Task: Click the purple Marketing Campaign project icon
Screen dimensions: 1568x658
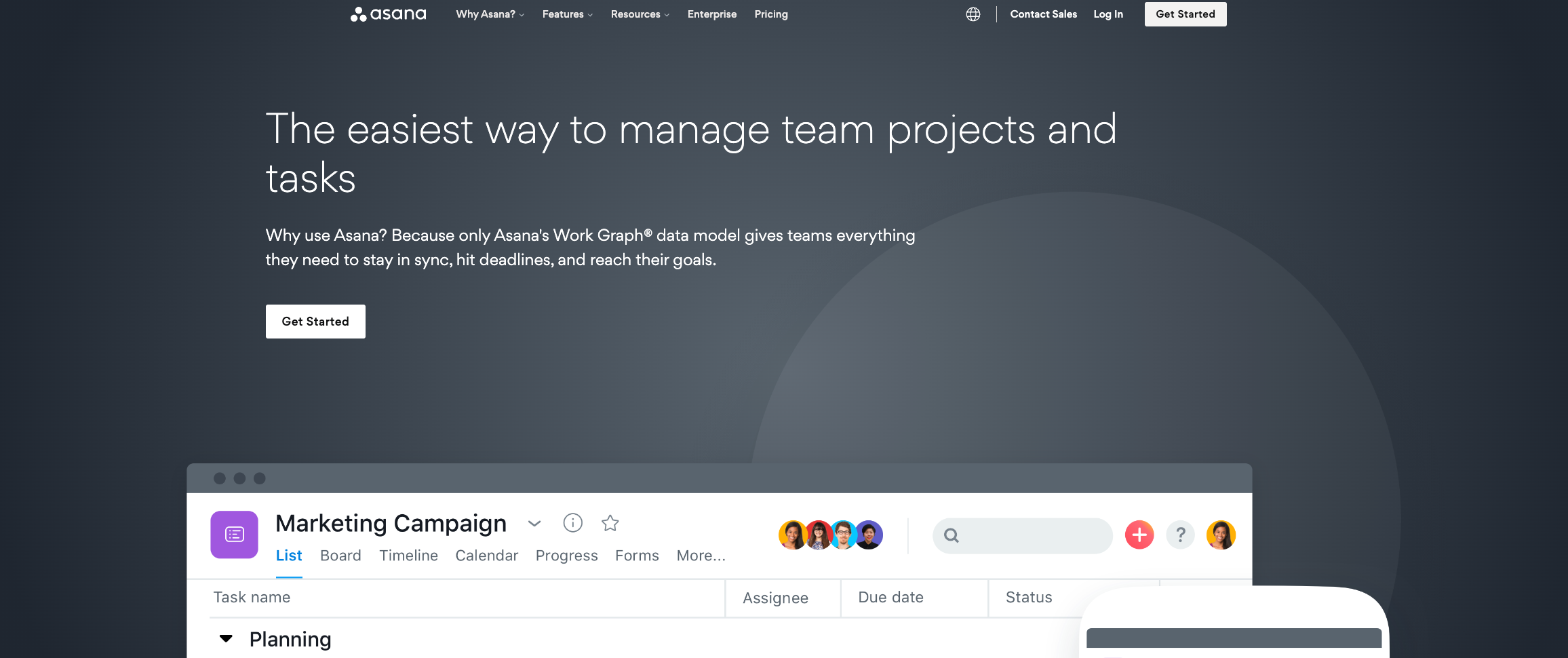Action: (x=234, y=535)
